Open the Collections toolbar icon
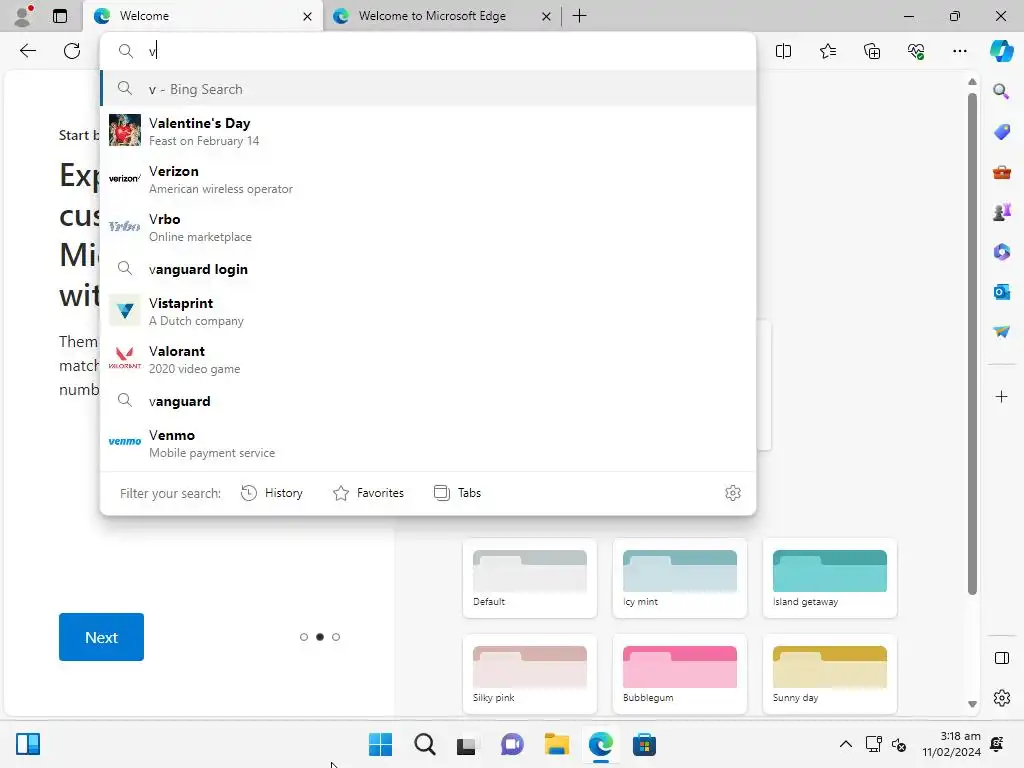This screenshot has height=768, width=1024. (872, 51)
